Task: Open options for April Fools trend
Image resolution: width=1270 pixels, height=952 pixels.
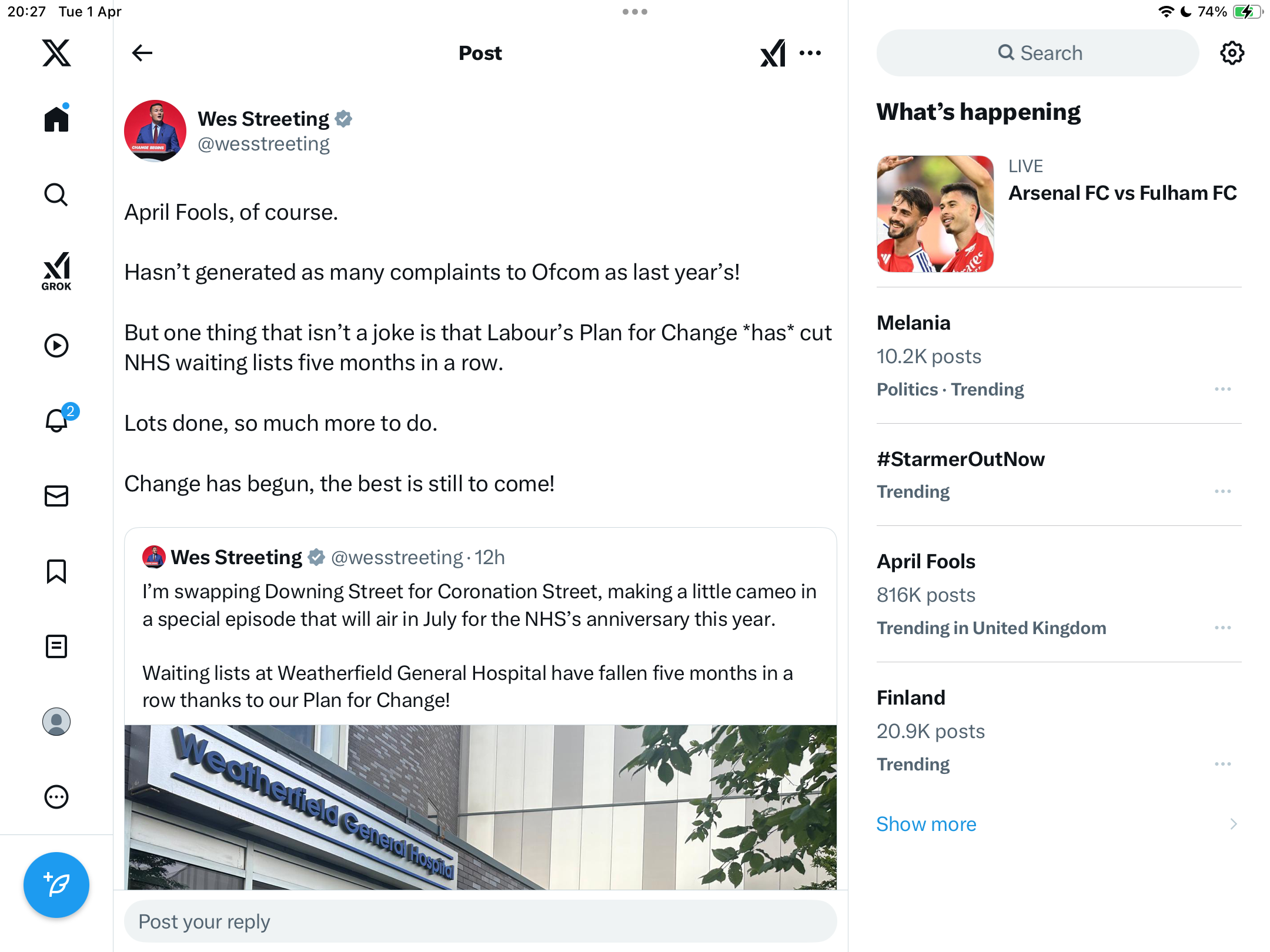Action: pyautogui.click(x=1222, y=628)
